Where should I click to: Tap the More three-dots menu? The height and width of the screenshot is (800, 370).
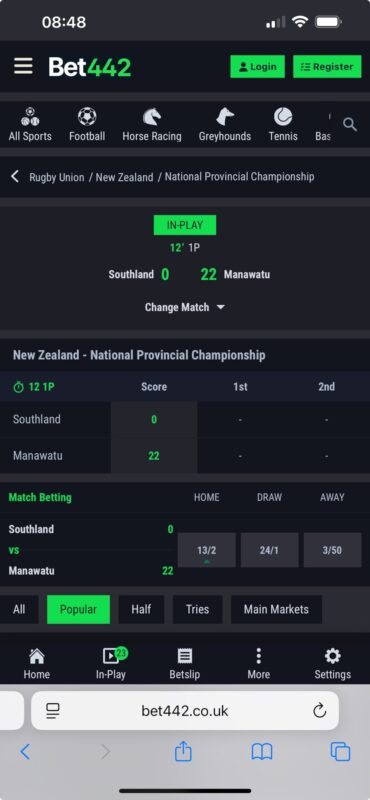coord(259,664)
